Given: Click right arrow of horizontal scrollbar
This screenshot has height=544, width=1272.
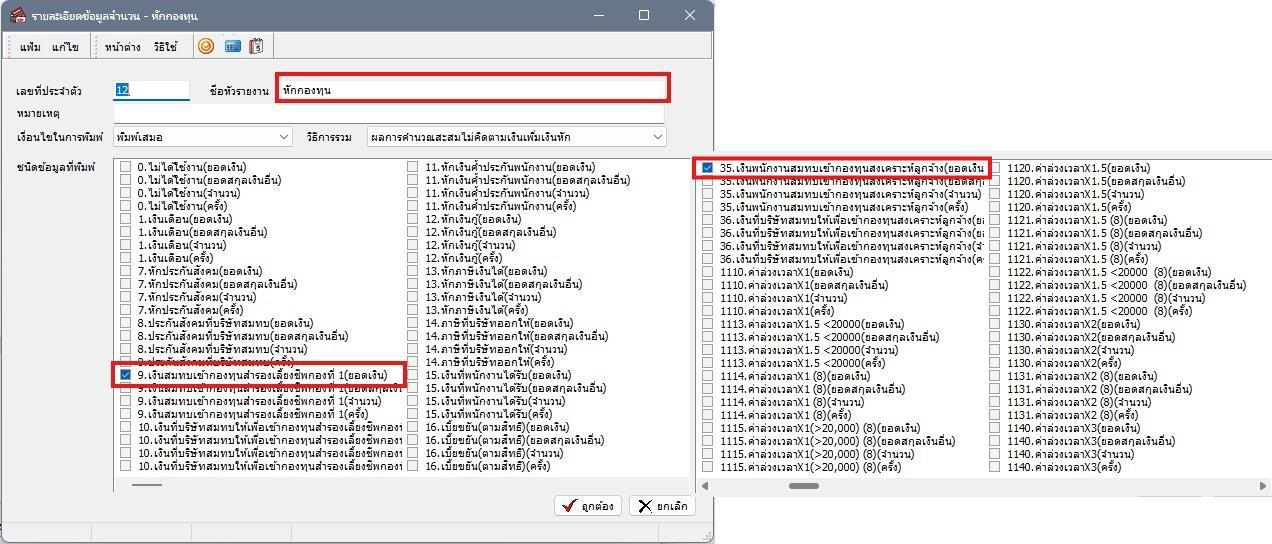Looking at the screenshot, I should pyautogui.click(x=1264, y=486).
